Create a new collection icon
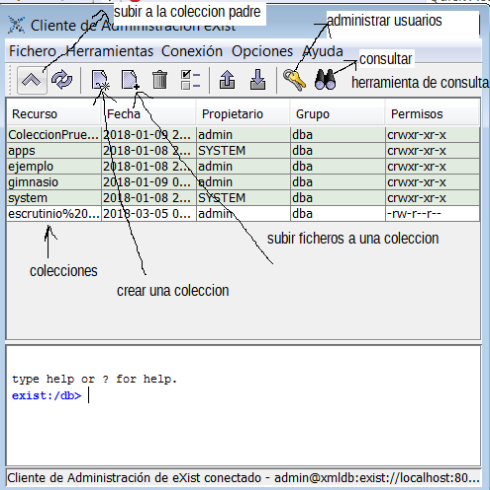The height and width of the screenshot is (490, 490). (100, 80)
